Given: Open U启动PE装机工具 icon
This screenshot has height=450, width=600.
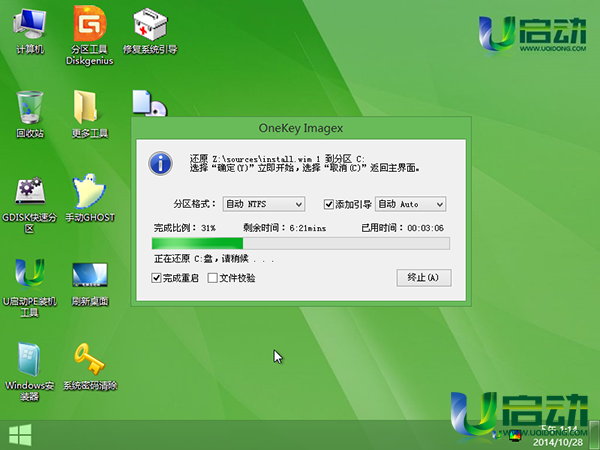Looking at the screenshot, I should [x=30, y=288].
